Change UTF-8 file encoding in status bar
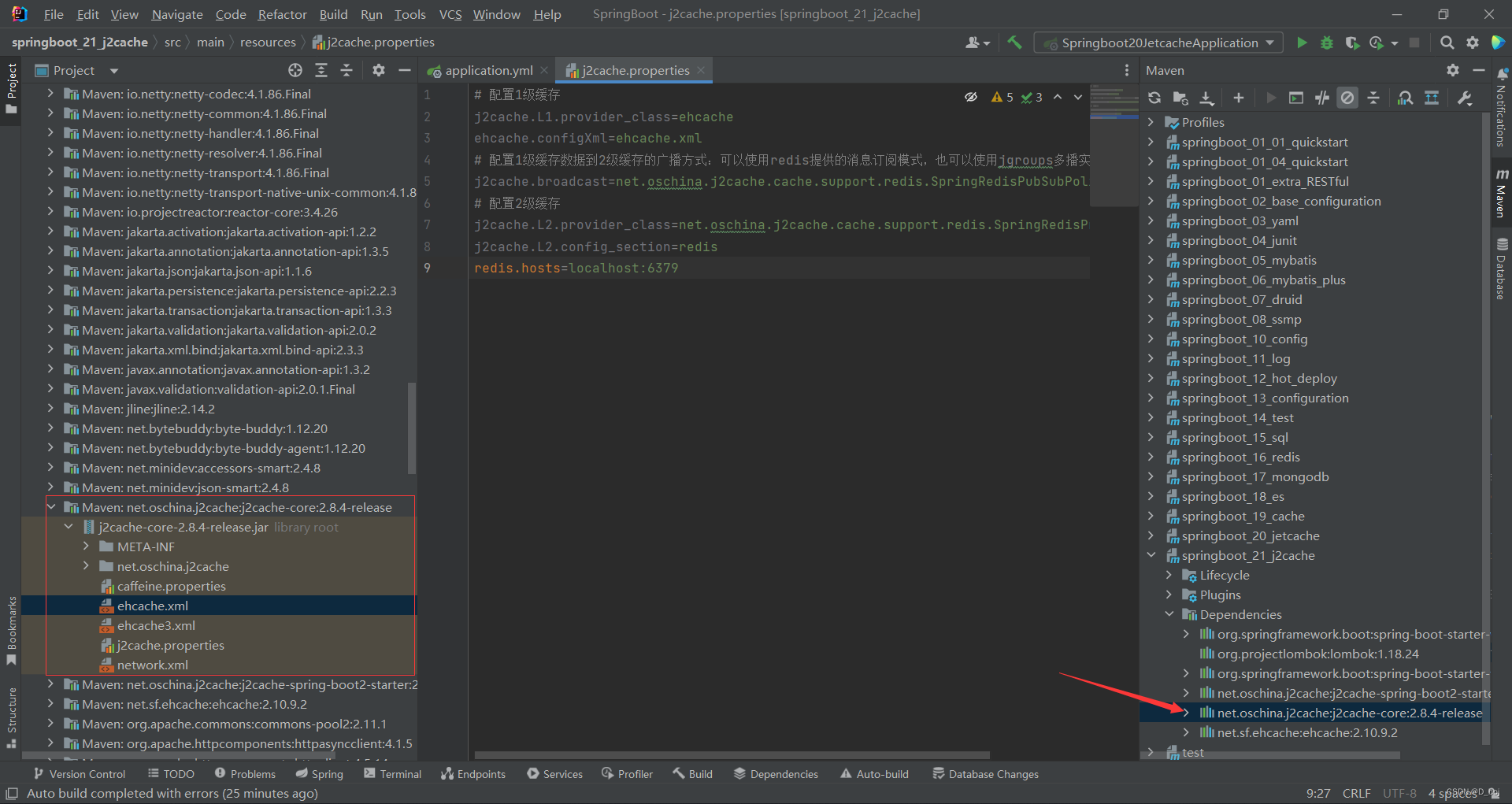 (x=1399, y=793)
